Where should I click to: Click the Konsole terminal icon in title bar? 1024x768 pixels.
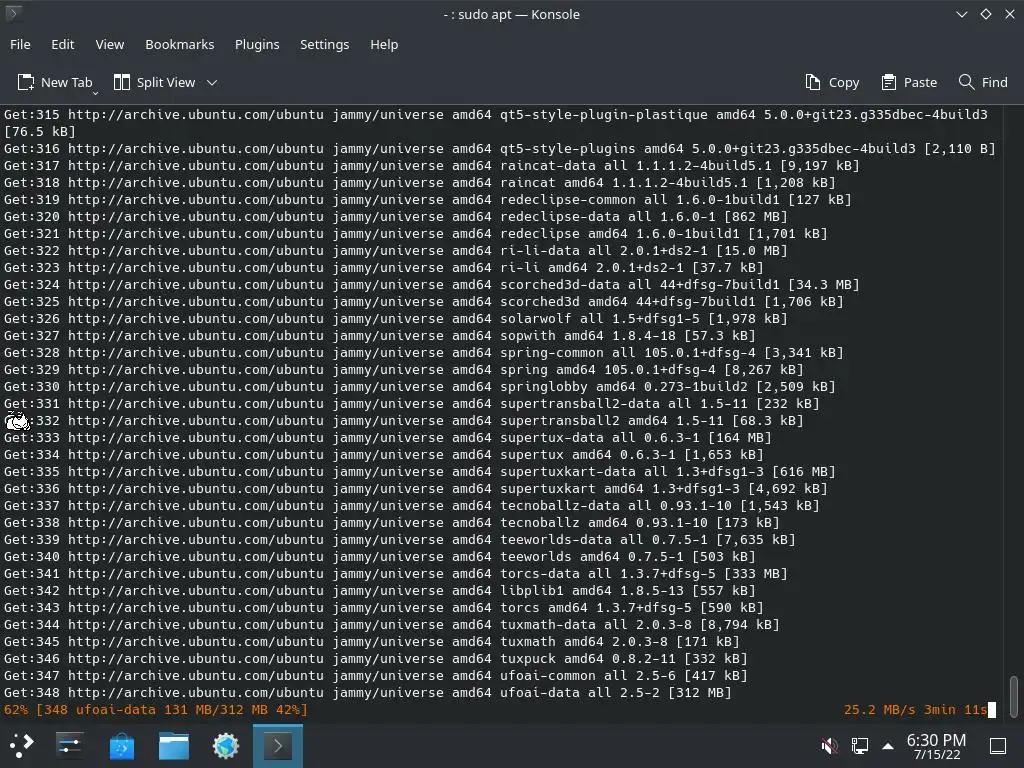[12, 13]
